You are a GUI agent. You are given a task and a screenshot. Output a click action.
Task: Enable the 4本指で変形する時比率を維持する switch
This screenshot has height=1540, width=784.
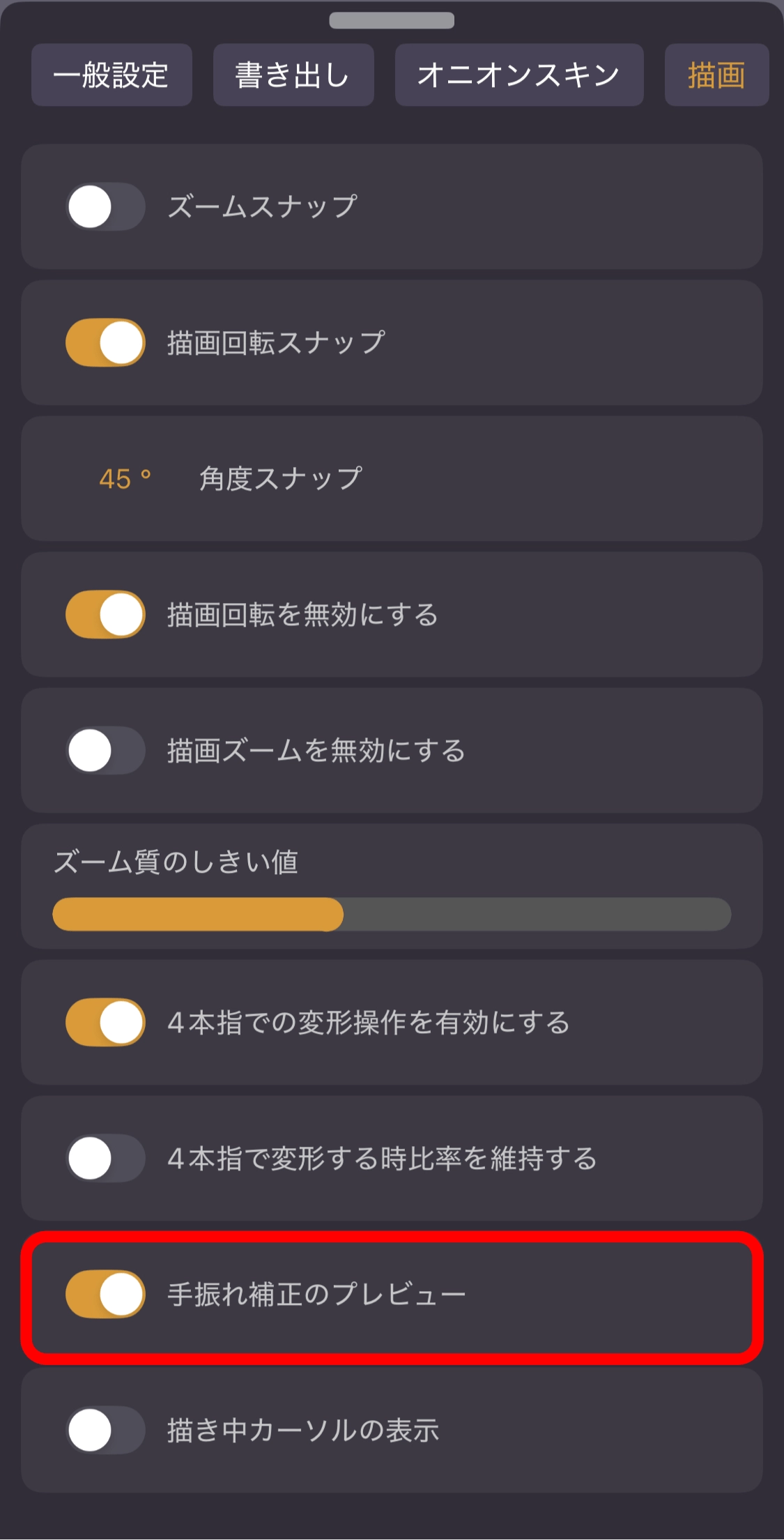105,1159
